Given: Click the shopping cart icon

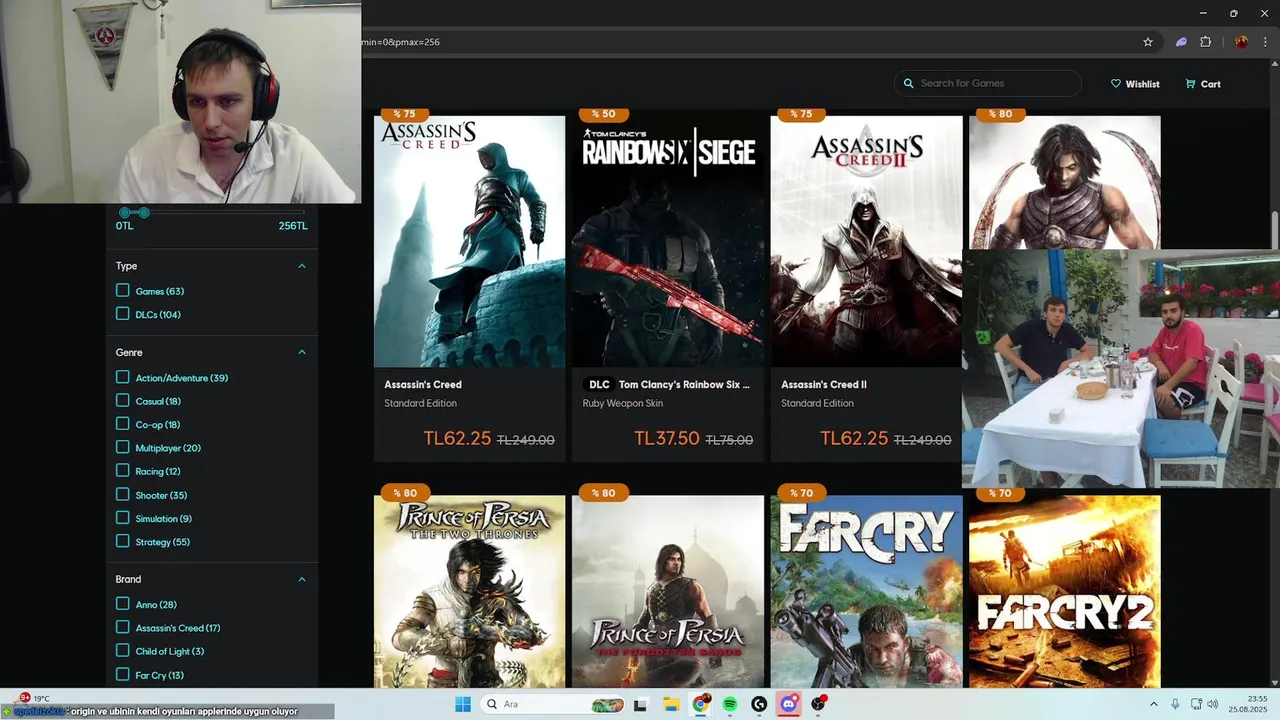Looking at the screenshot, I should (x=1190, y=84).
